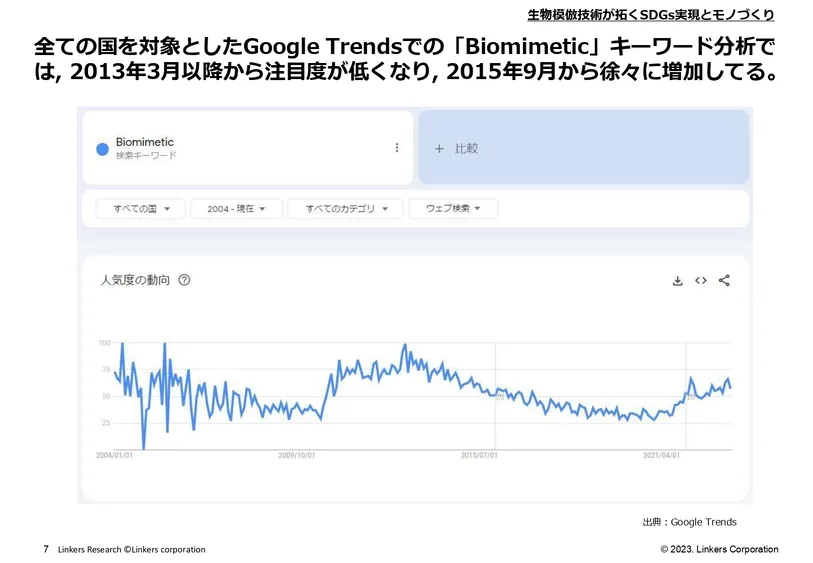813x563 pixels.
Task: Click the blue Biomimetic color dot
Action: pyautogui.click(x=102, y=149)
